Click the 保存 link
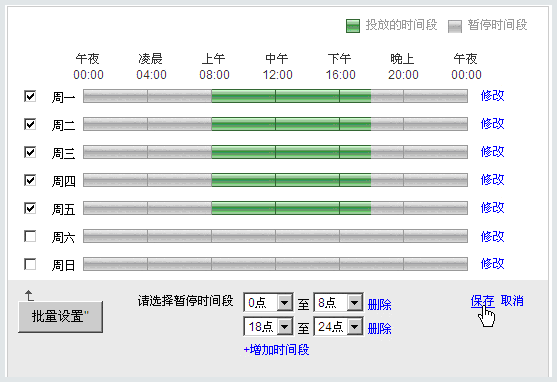The width and height of the screenshot is (557, 382). (483, 301)
